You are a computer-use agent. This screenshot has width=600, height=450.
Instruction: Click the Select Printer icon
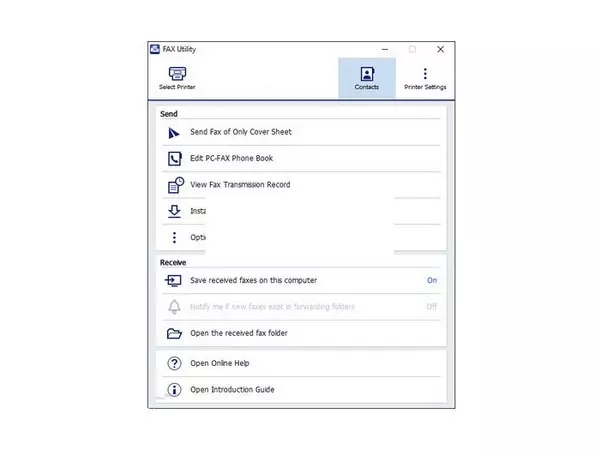click(x=177, y=74)
